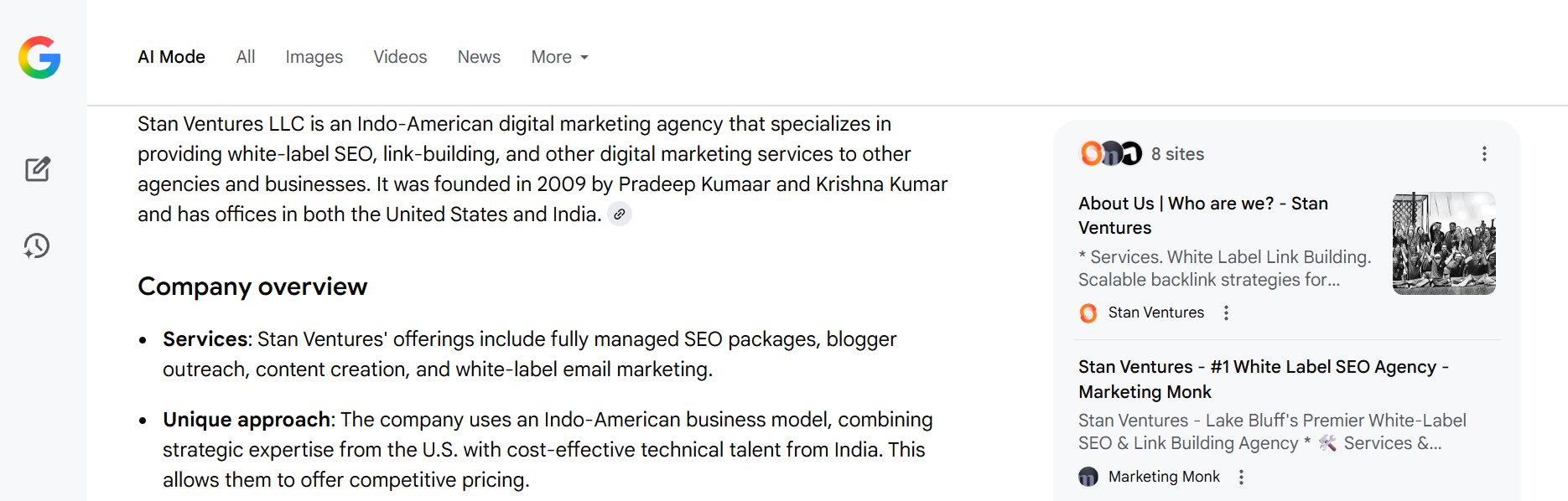
Task: Click the Stan Ventures favicon
Action: coord(1088,313)
